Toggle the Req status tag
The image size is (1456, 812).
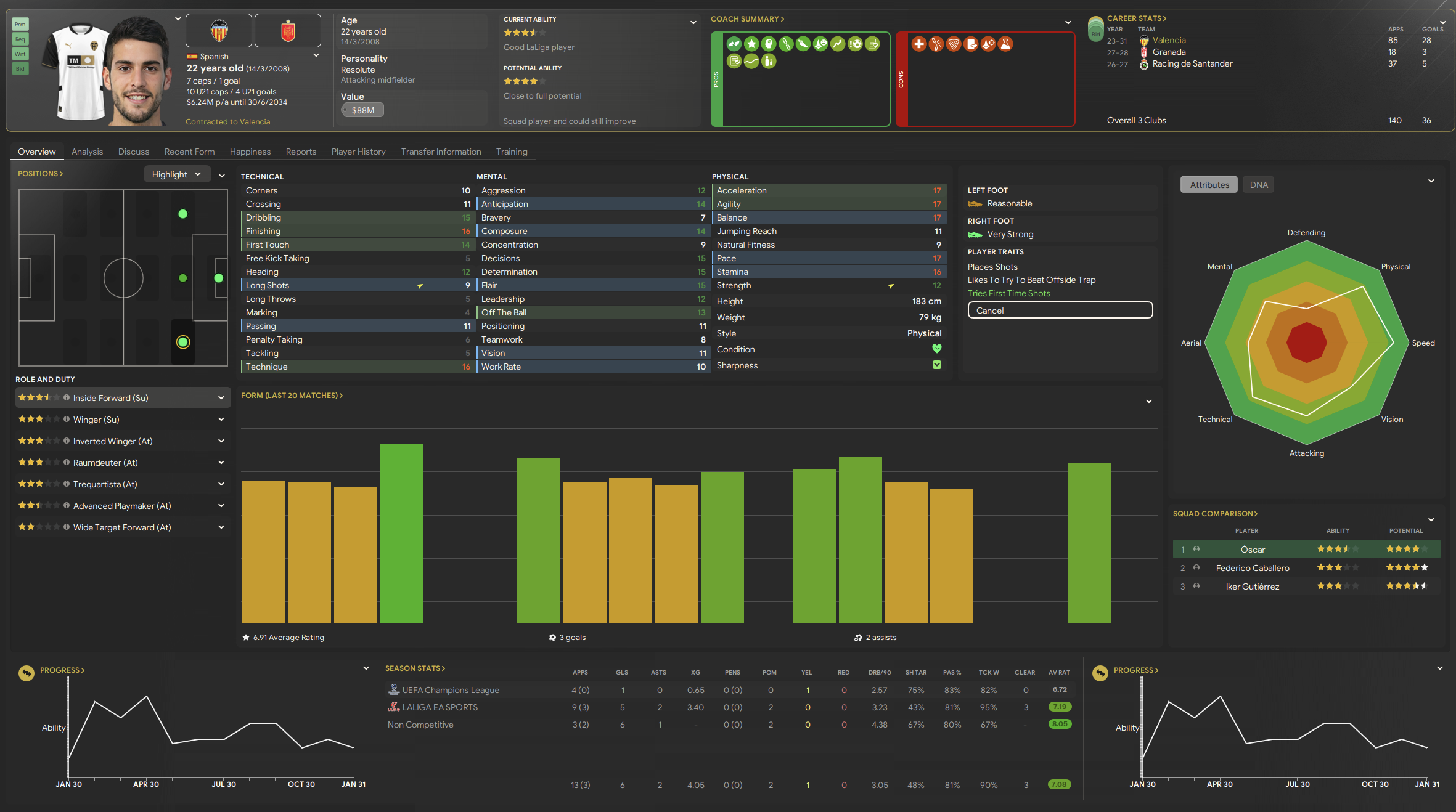point(20,39)
